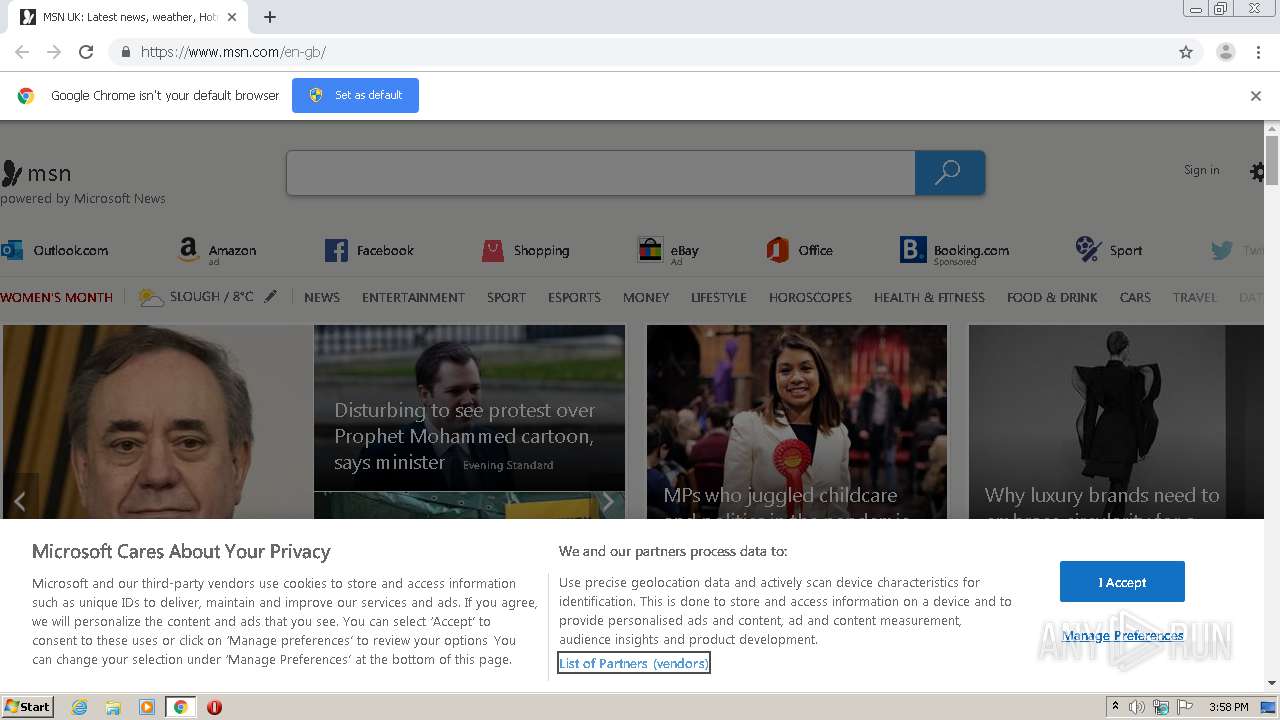1280x720 pixels.
Task: Open eBay shortcut
Action: [x=668, y=250]
